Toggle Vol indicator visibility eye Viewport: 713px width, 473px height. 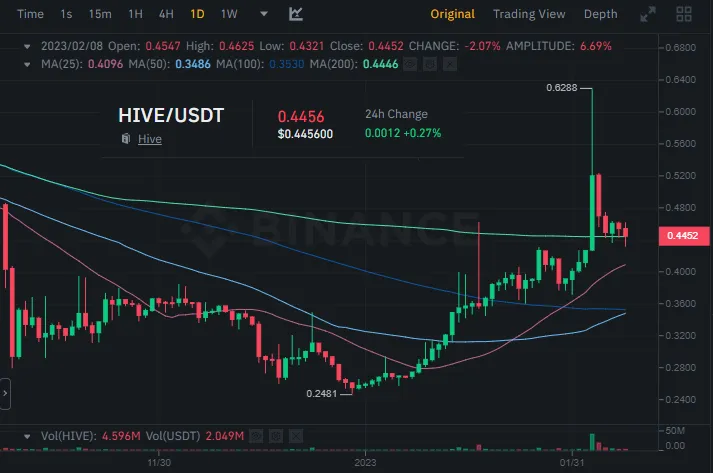click(256, 437)
